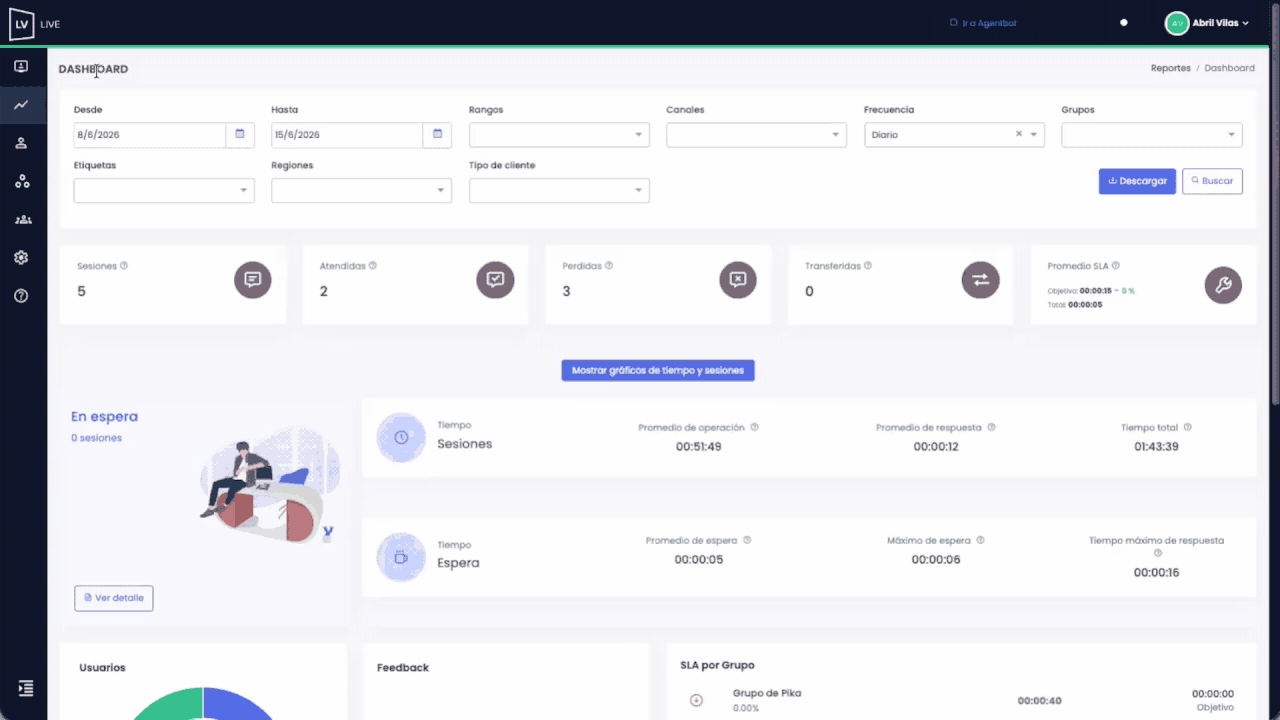1280x720 pixels.
Task: Show info tooltip for Transferidas card
Action: pos(868,266)
